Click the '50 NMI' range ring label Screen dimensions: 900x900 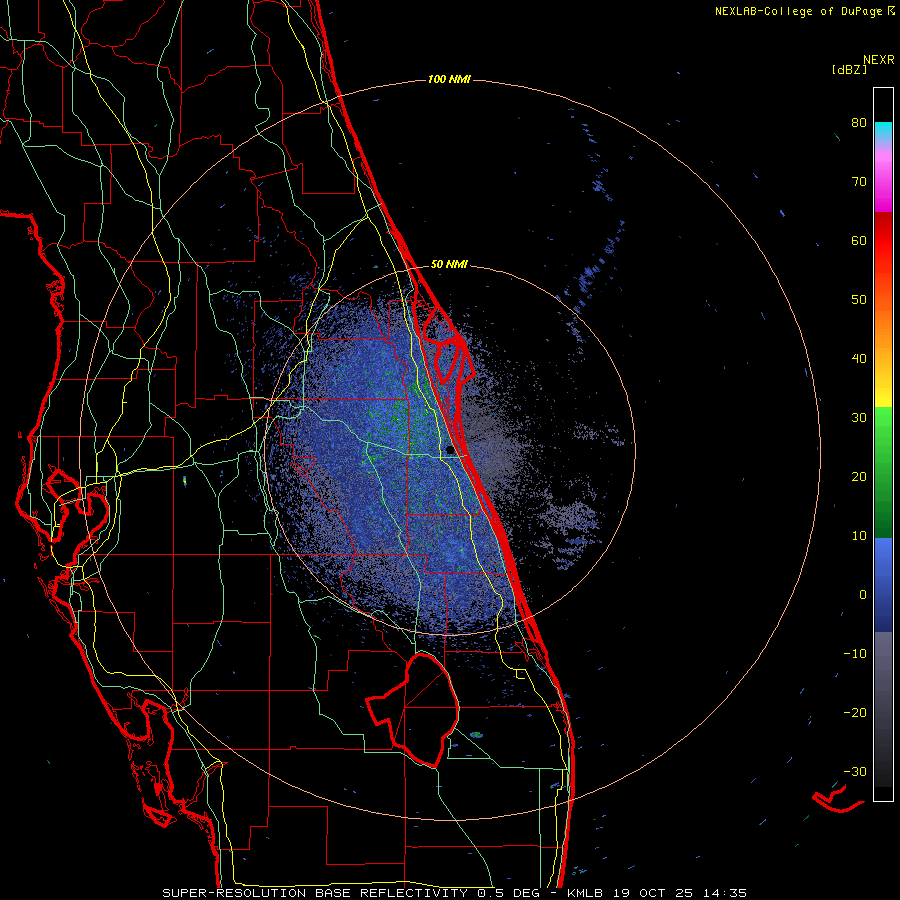click(449, 264)
